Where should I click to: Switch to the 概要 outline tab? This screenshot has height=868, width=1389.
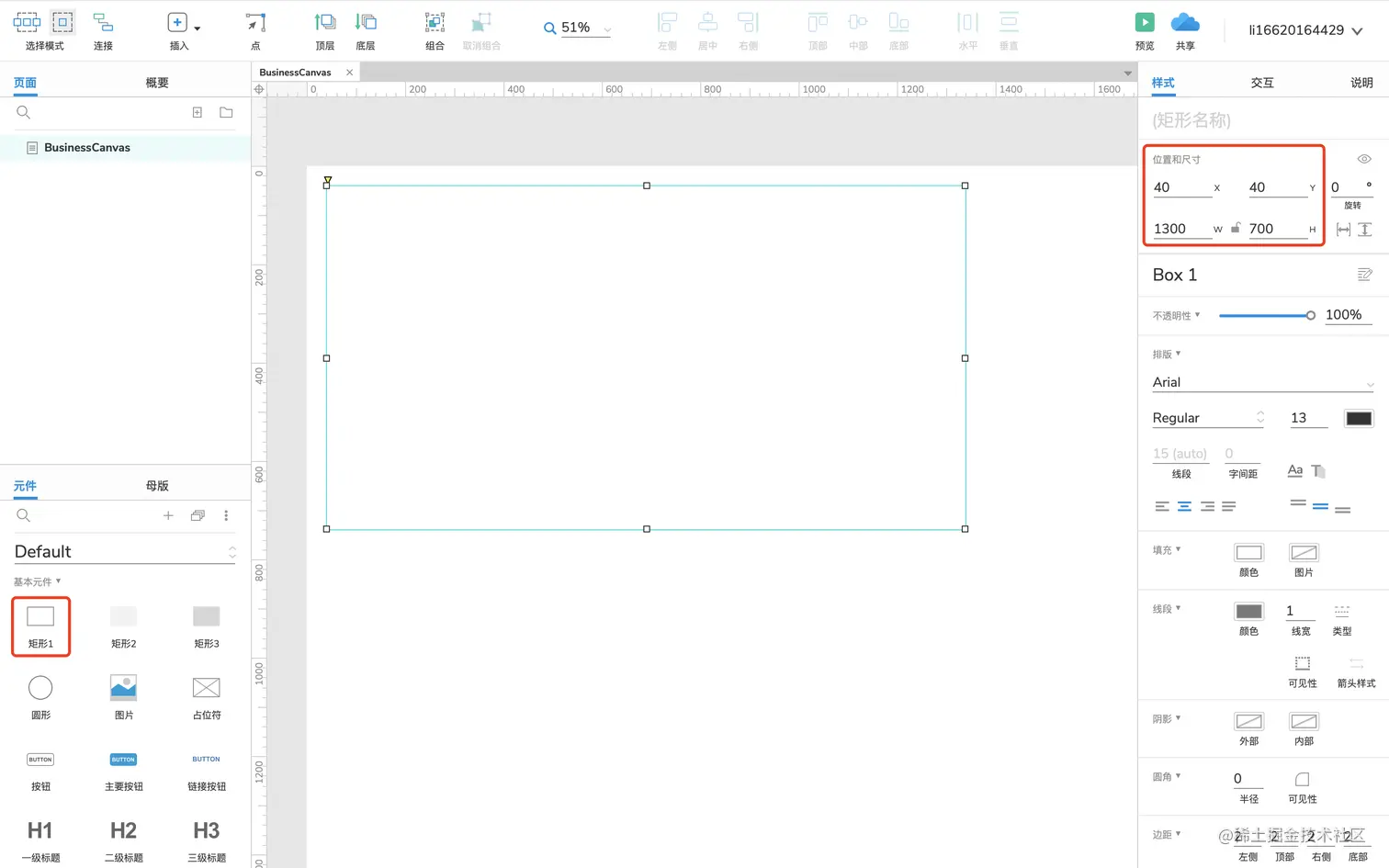(x=157, y=83)
